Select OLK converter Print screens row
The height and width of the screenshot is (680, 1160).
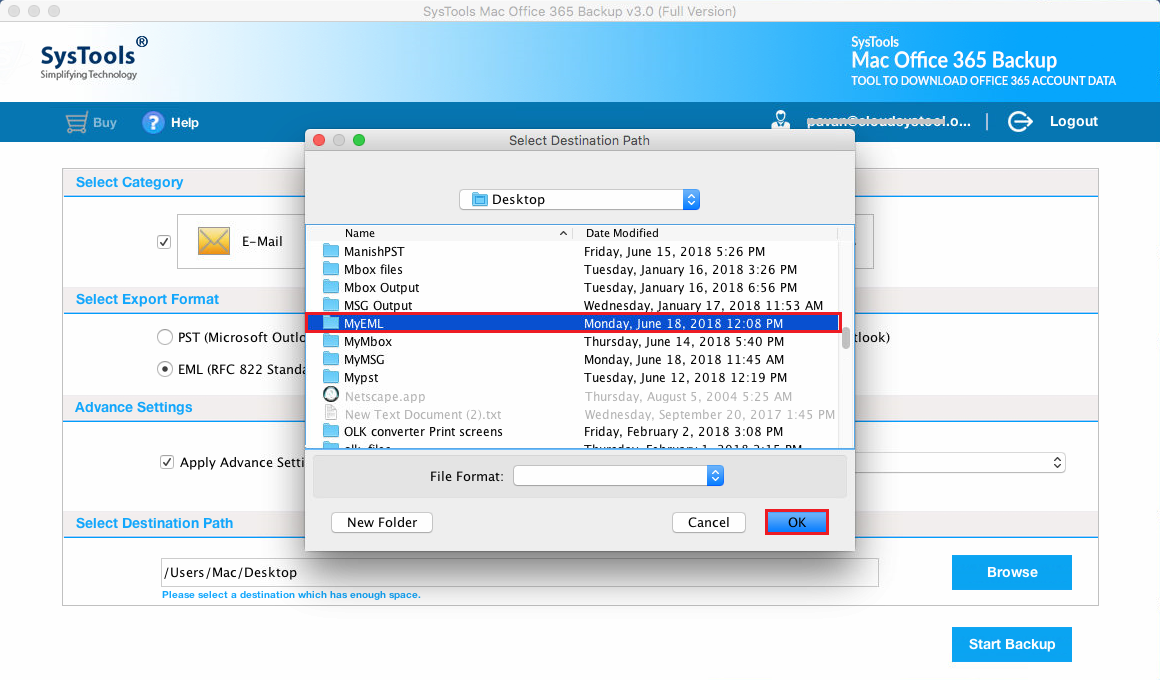point(573,431)
